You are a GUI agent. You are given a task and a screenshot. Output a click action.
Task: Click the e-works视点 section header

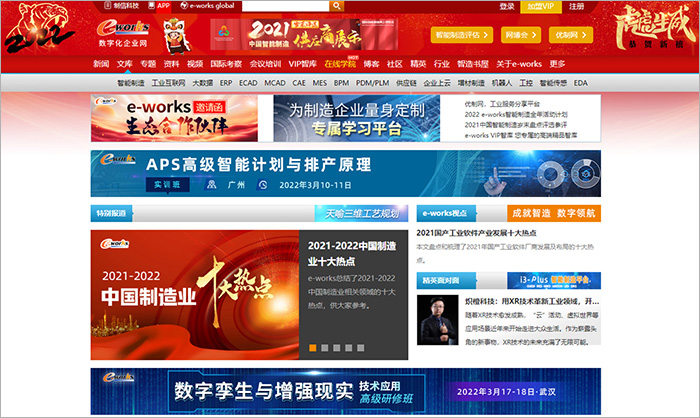click(446, 213)
